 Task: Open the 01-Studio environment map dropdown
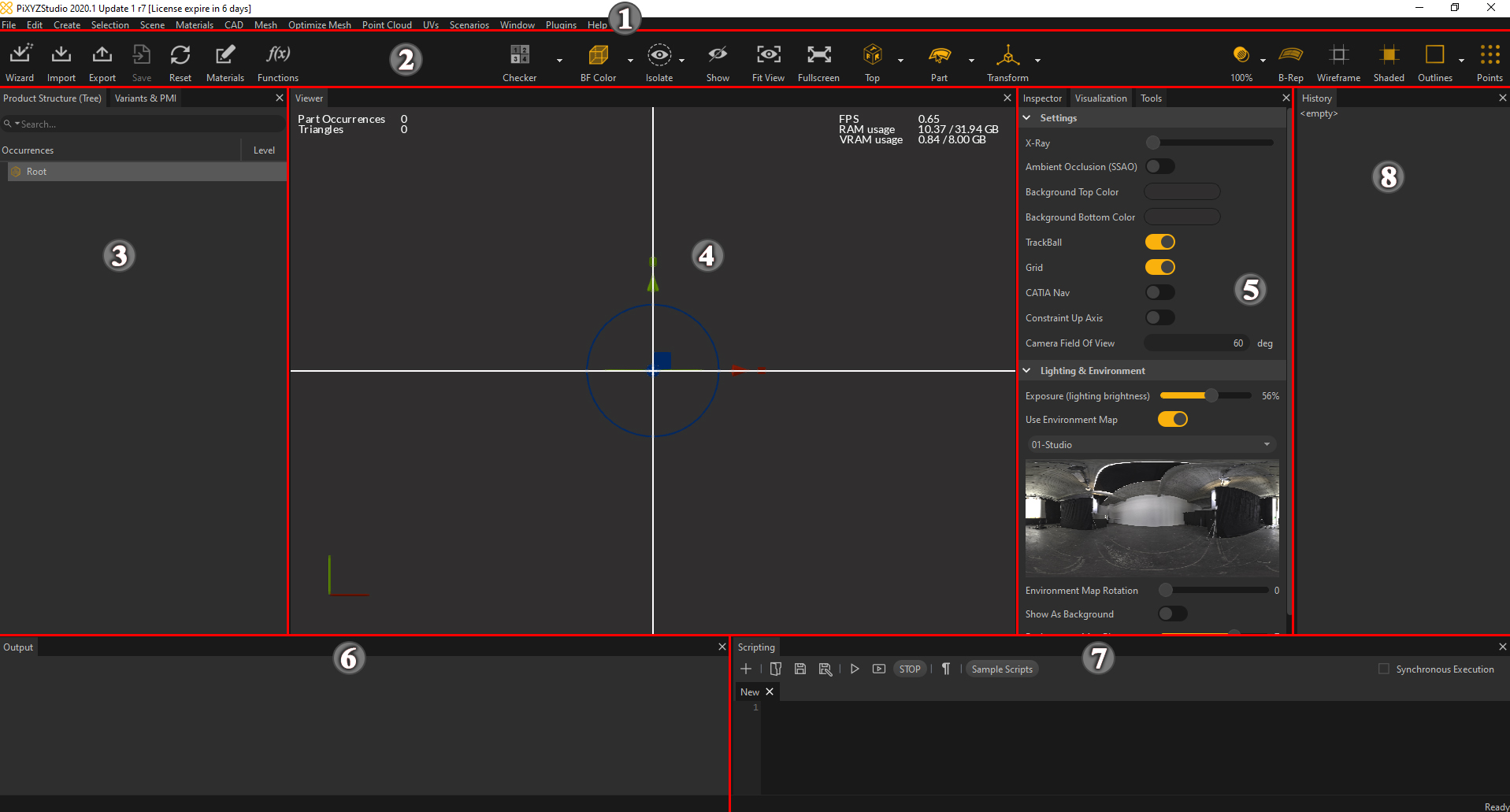(1151, 445)
